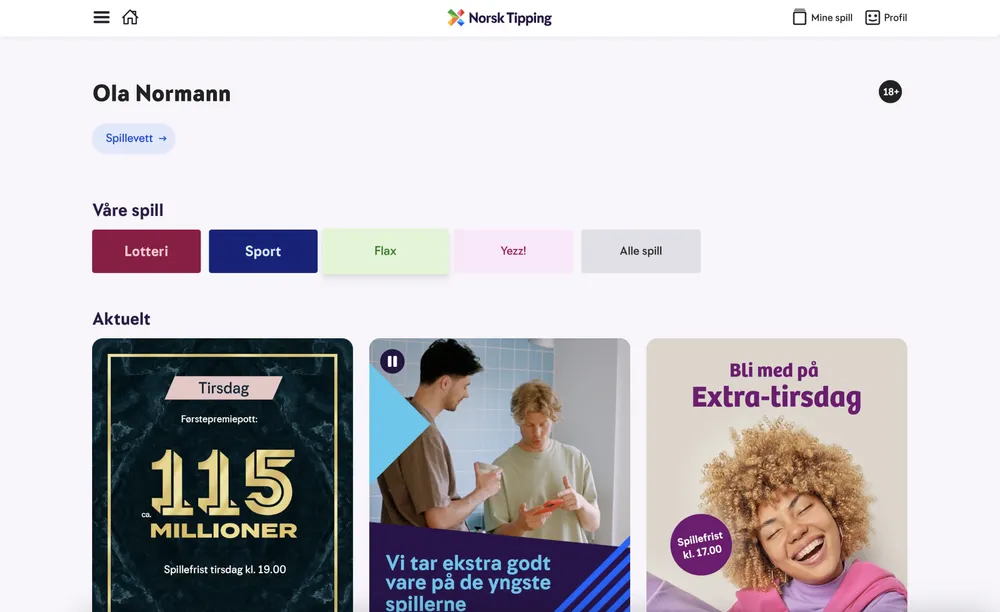Viewport: 1000px width, 612px height.
Task: Click the arrow in the Spillevett pill
Action: click(163, 138)
